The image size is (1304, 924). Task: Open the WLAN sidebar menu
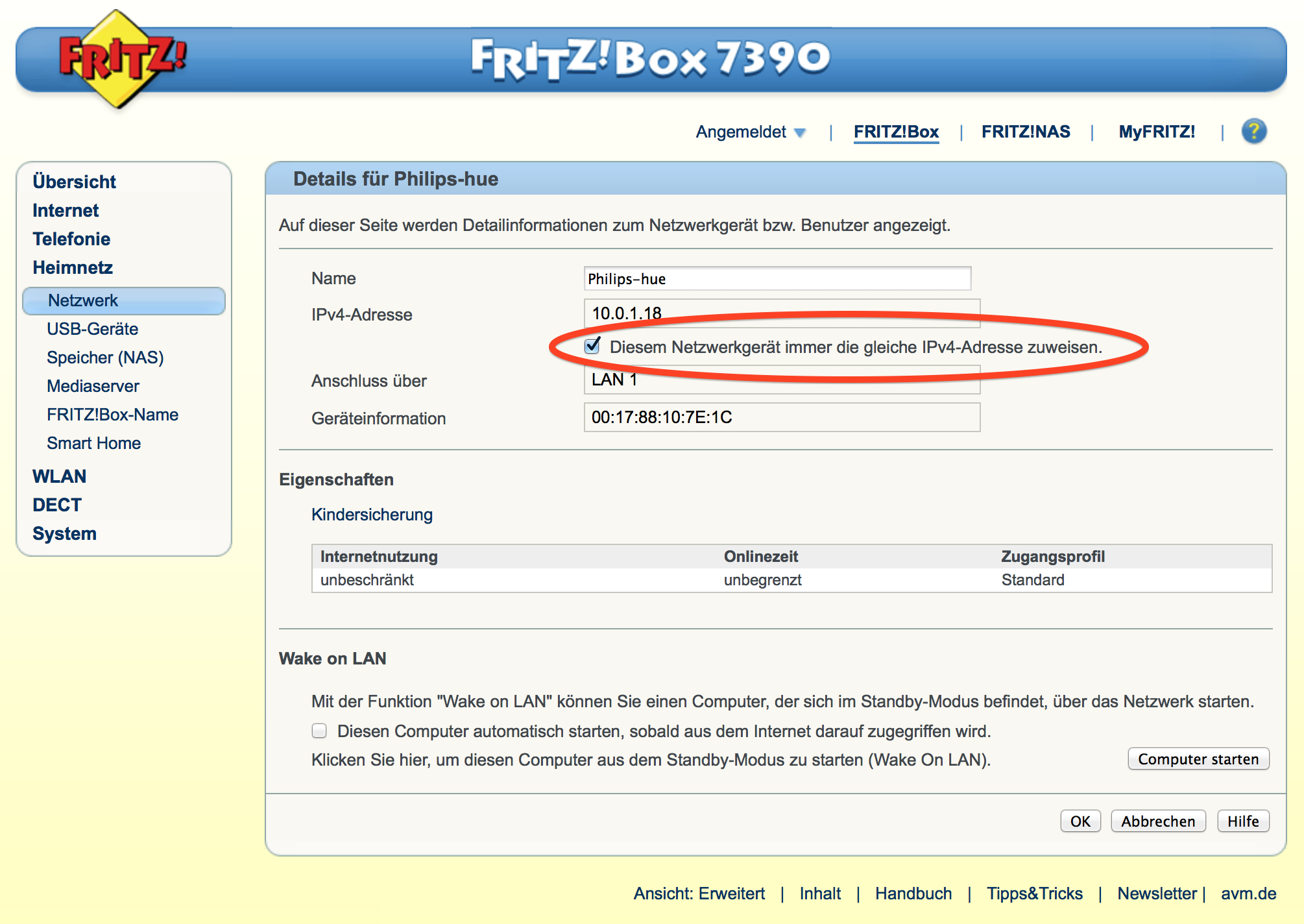(59, 476)
